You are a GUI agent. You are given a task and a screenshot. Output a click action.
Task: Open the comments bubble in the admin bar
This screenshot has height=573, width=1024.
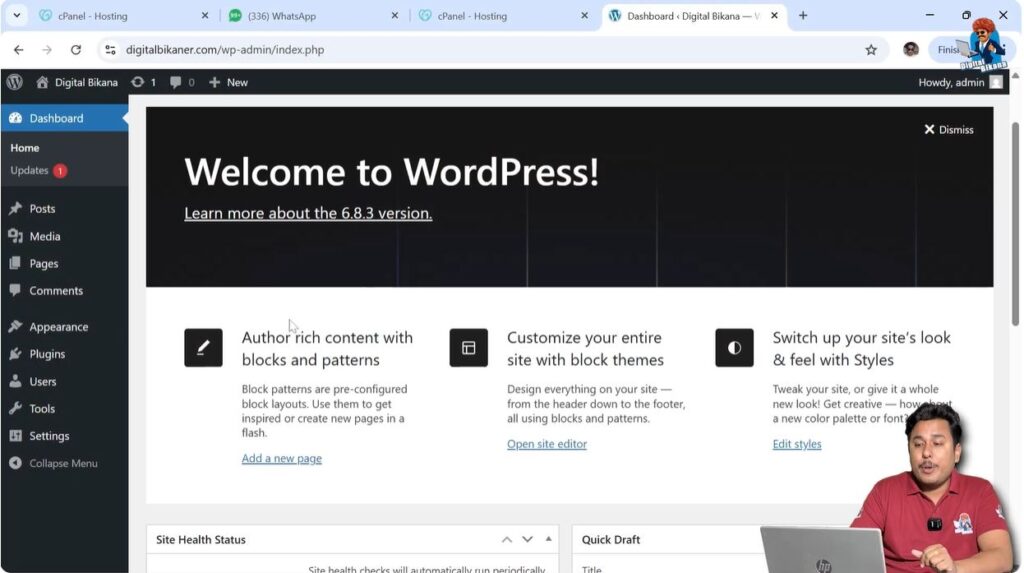[x=176, y=82]
